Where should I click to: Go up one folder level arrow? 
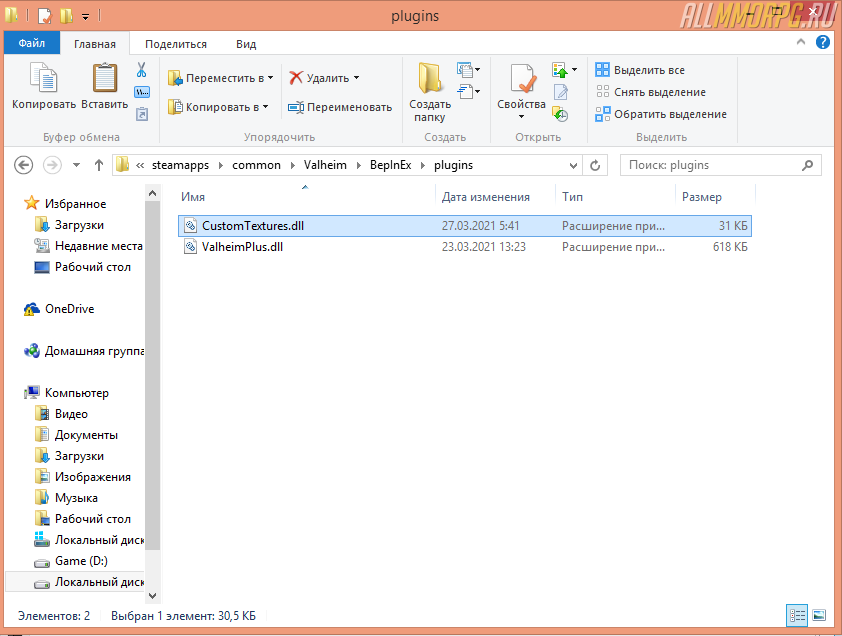[x=99, y=165]
